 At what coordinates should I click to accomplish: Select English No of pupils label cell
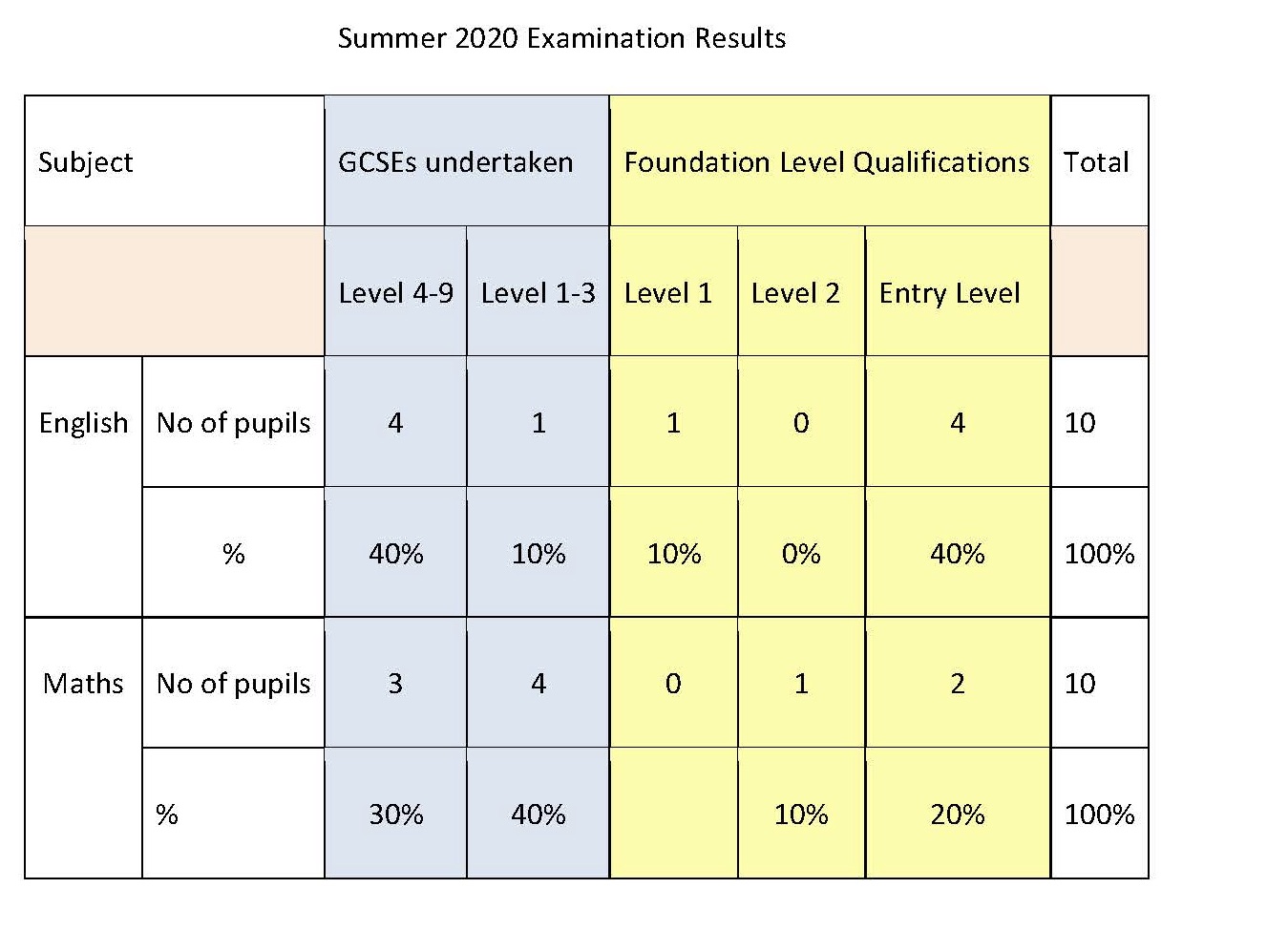233,422
